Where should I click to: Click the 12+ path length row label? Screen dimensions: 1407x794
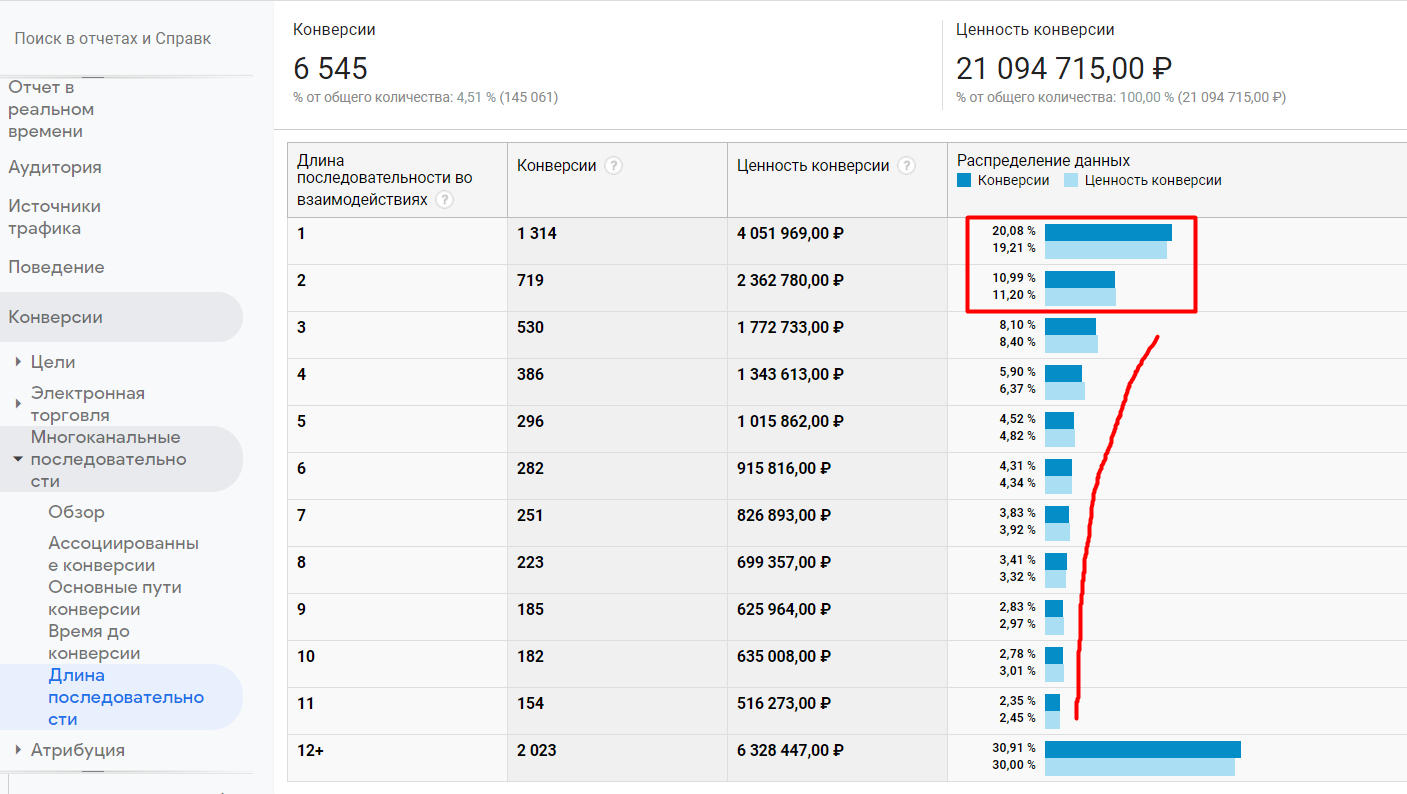(310, 750)
